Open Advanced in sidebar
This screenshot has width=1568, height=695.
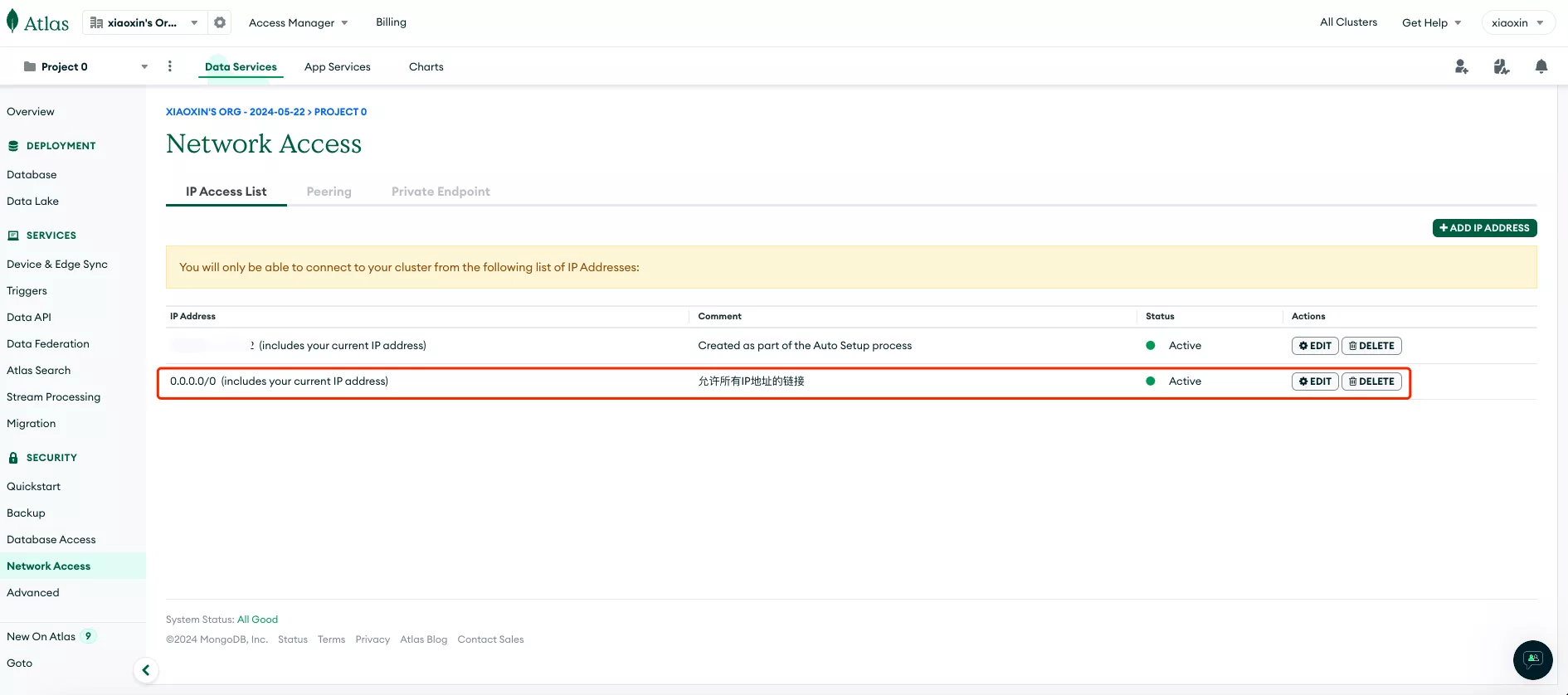pos(33,593)
